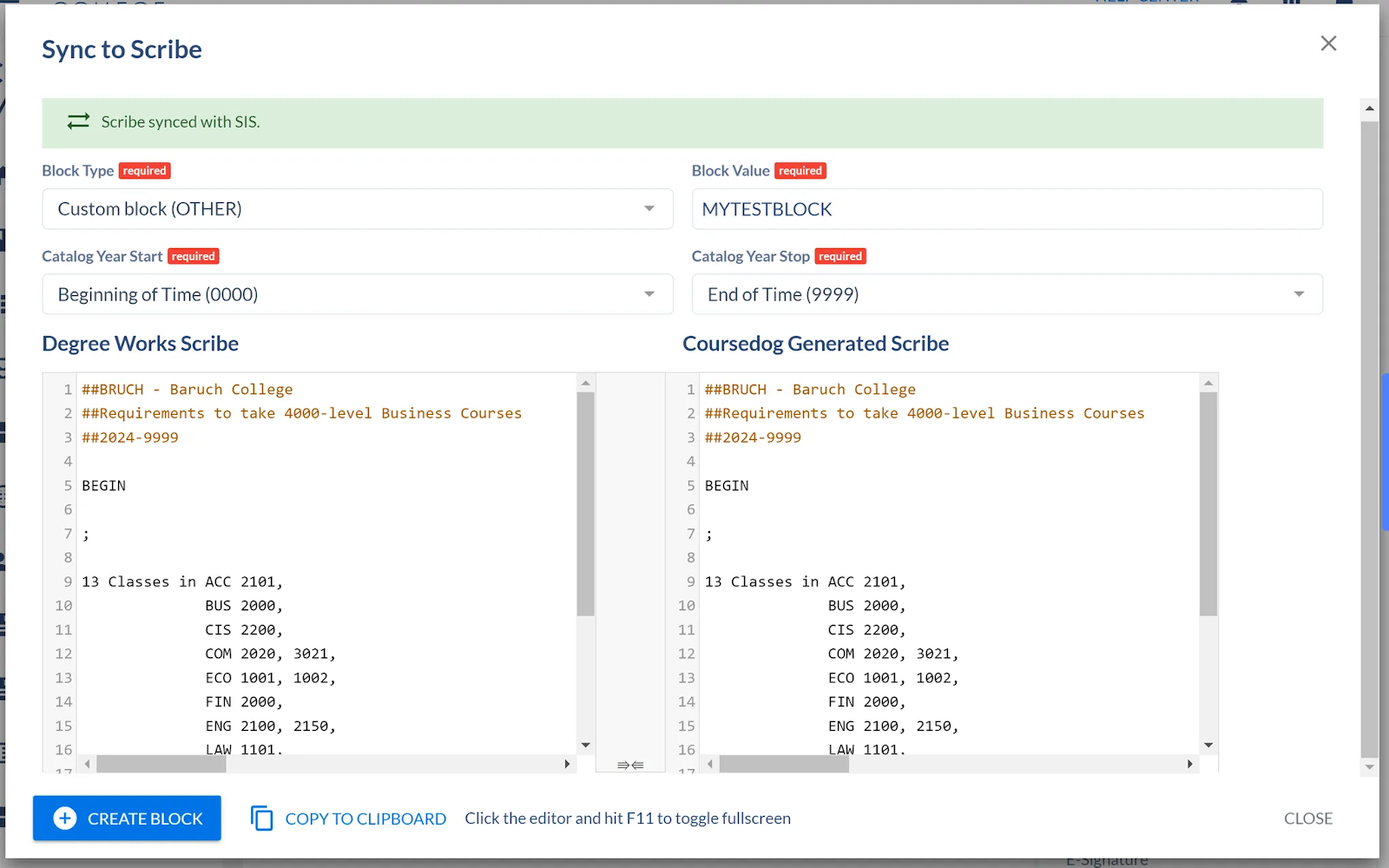Click Coursedog editor scroll up arrow

click(1208, 383)
